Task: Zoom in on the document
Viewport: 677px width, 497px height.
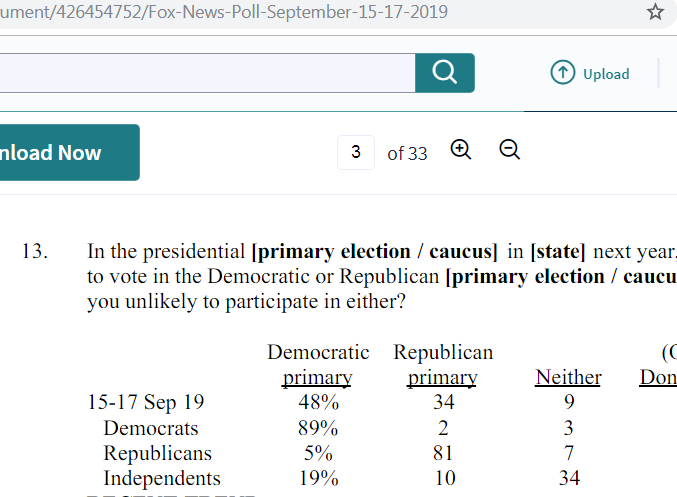Action: click(461, 150)
